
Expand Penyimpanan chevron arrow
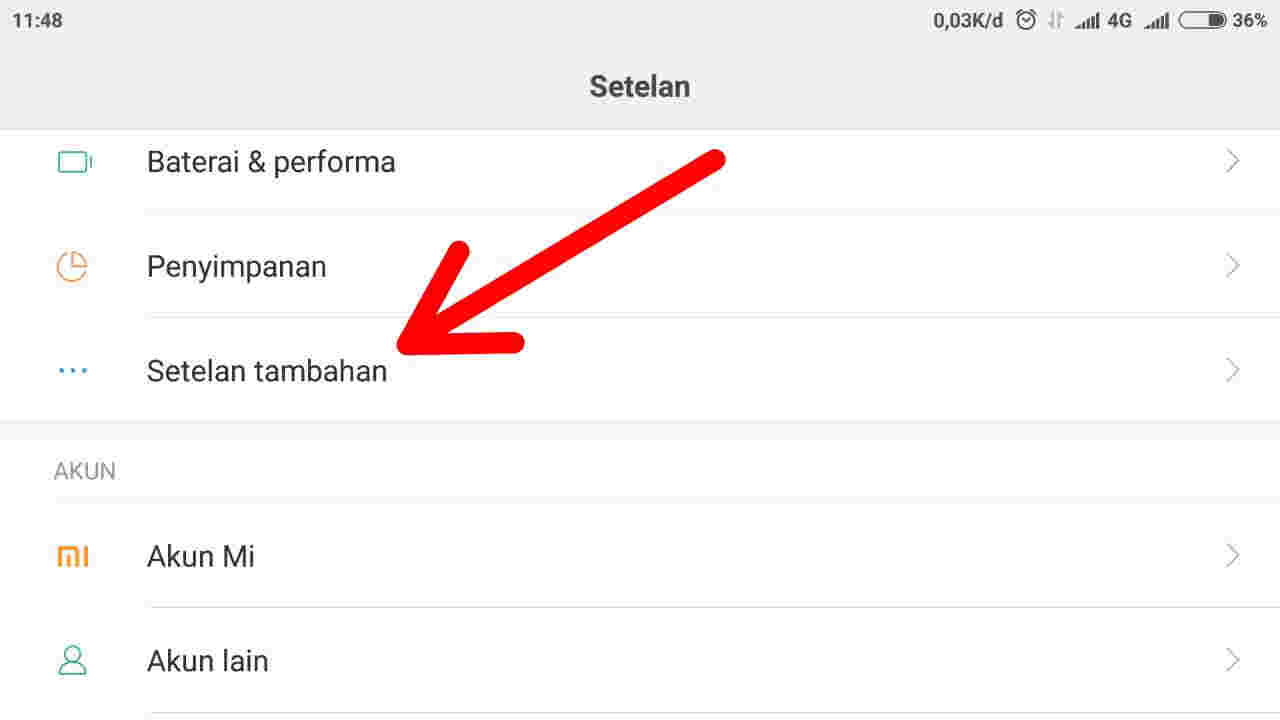coord(1233,266)
